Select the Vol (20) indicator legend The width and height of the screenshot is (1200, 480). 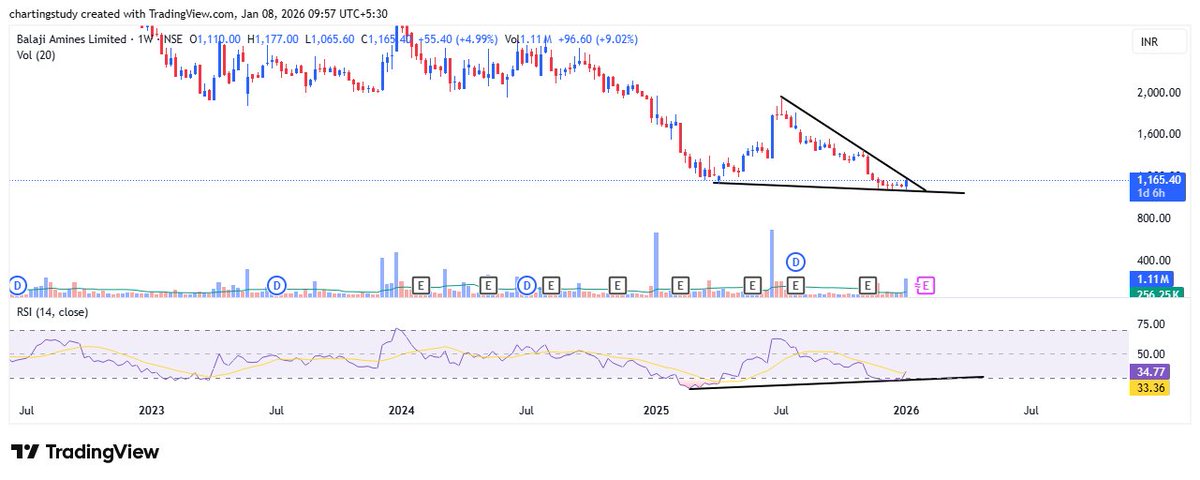point(38,54)
